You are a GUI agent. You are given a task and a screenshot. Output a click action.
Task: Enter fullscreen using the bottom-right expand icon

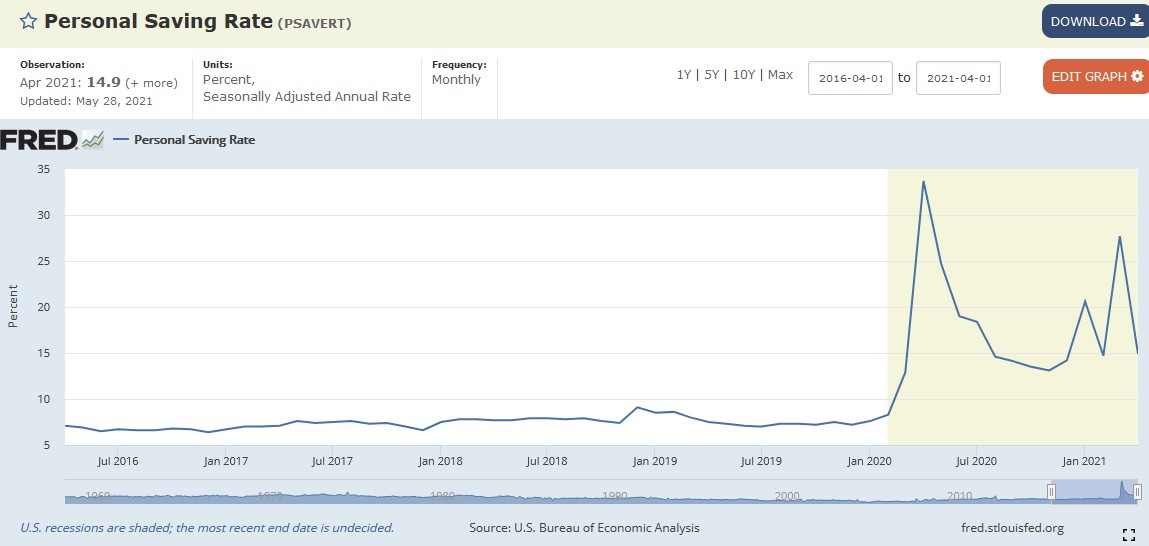click(x=1129, y=535)
